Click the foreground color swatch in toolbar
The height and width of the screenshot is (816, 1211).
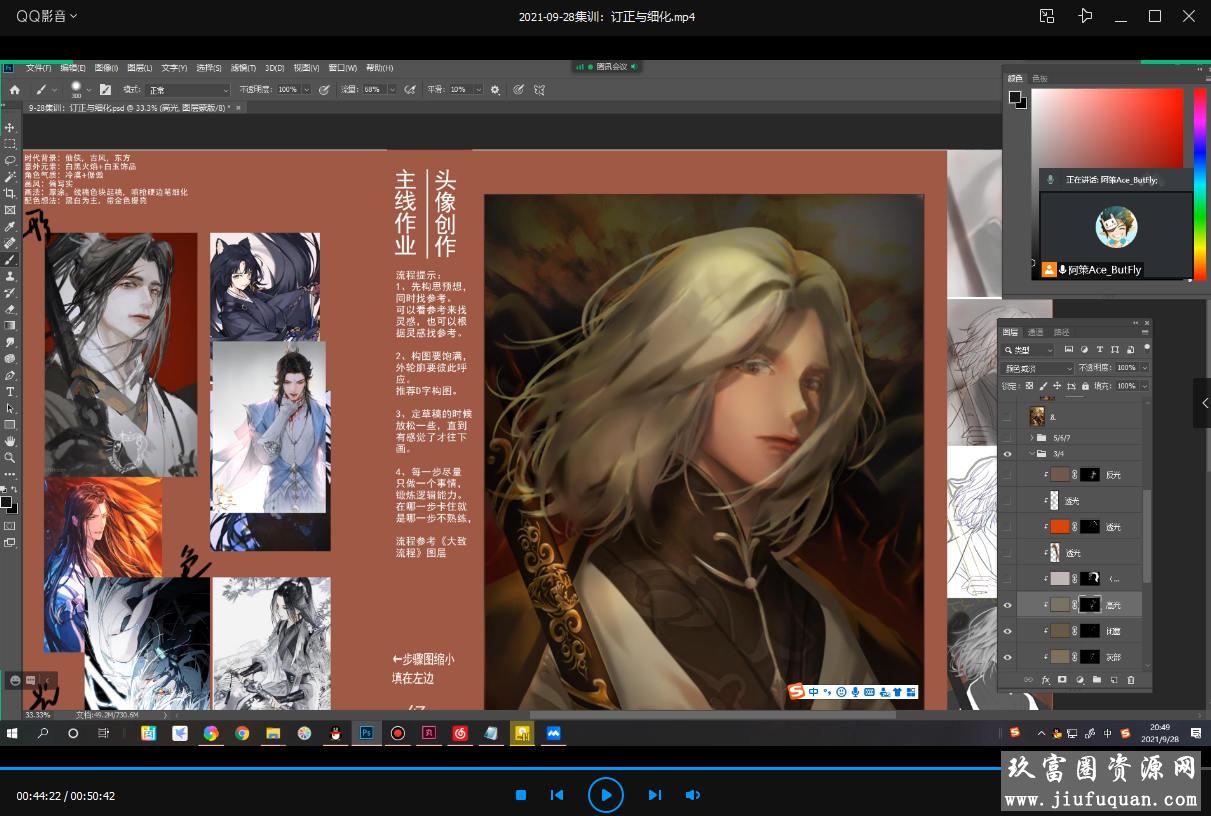pyautogui.click(x=6, y=501)
